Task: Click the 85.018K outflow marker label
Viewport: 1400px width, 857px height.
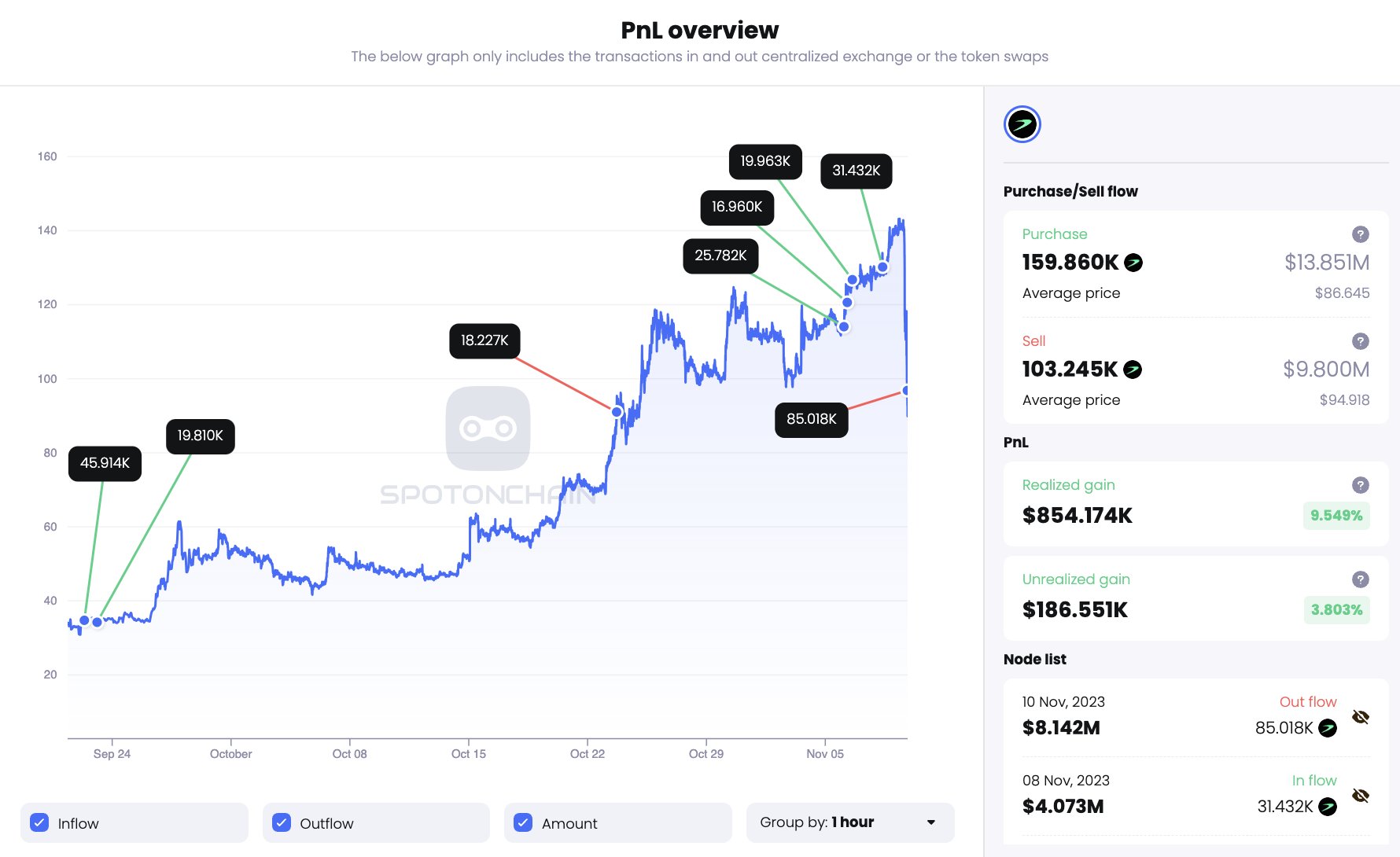Action: click(811, 419)
